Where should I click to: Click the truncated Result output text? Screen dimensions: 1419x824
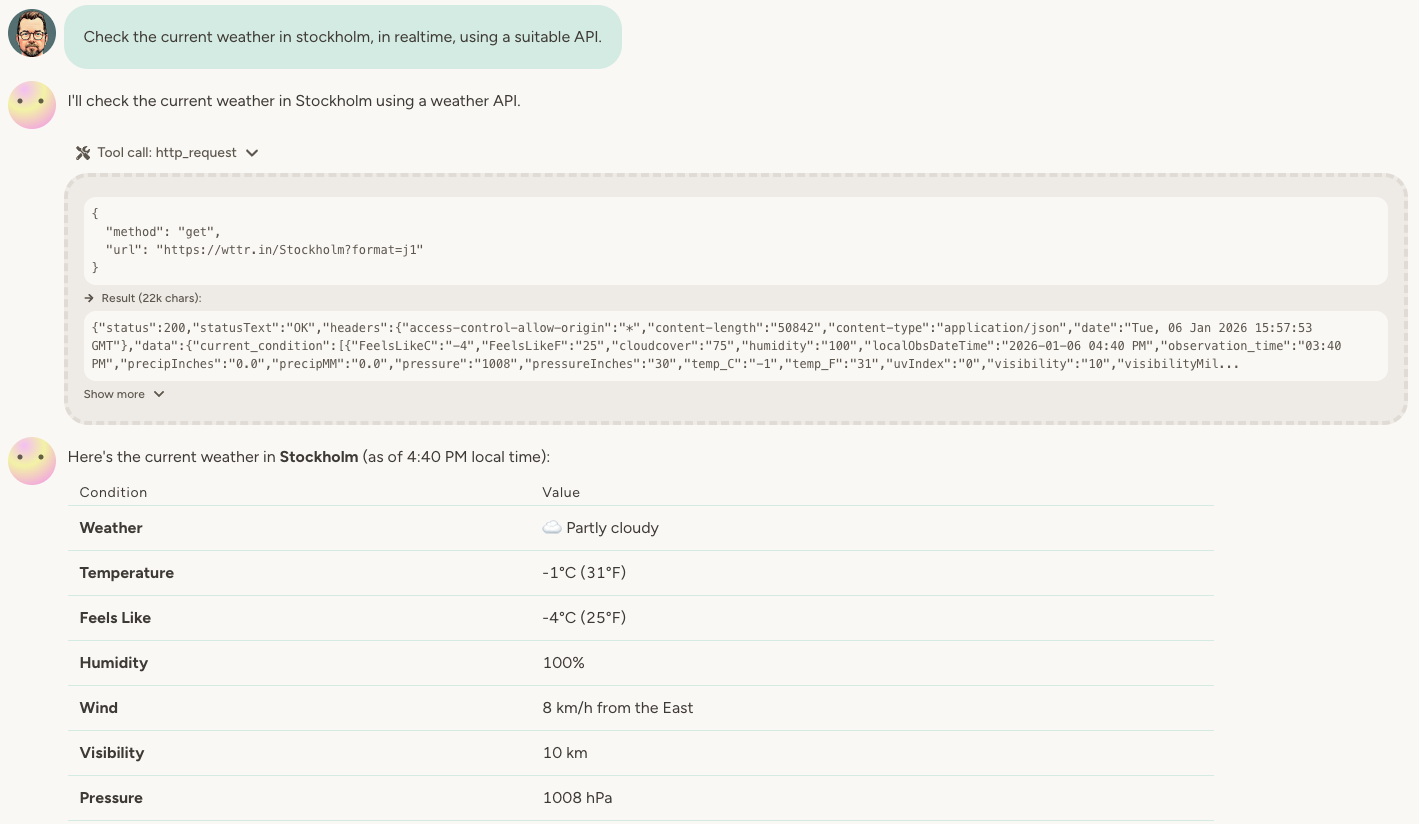pyautogui.click(x=735, y=345)
